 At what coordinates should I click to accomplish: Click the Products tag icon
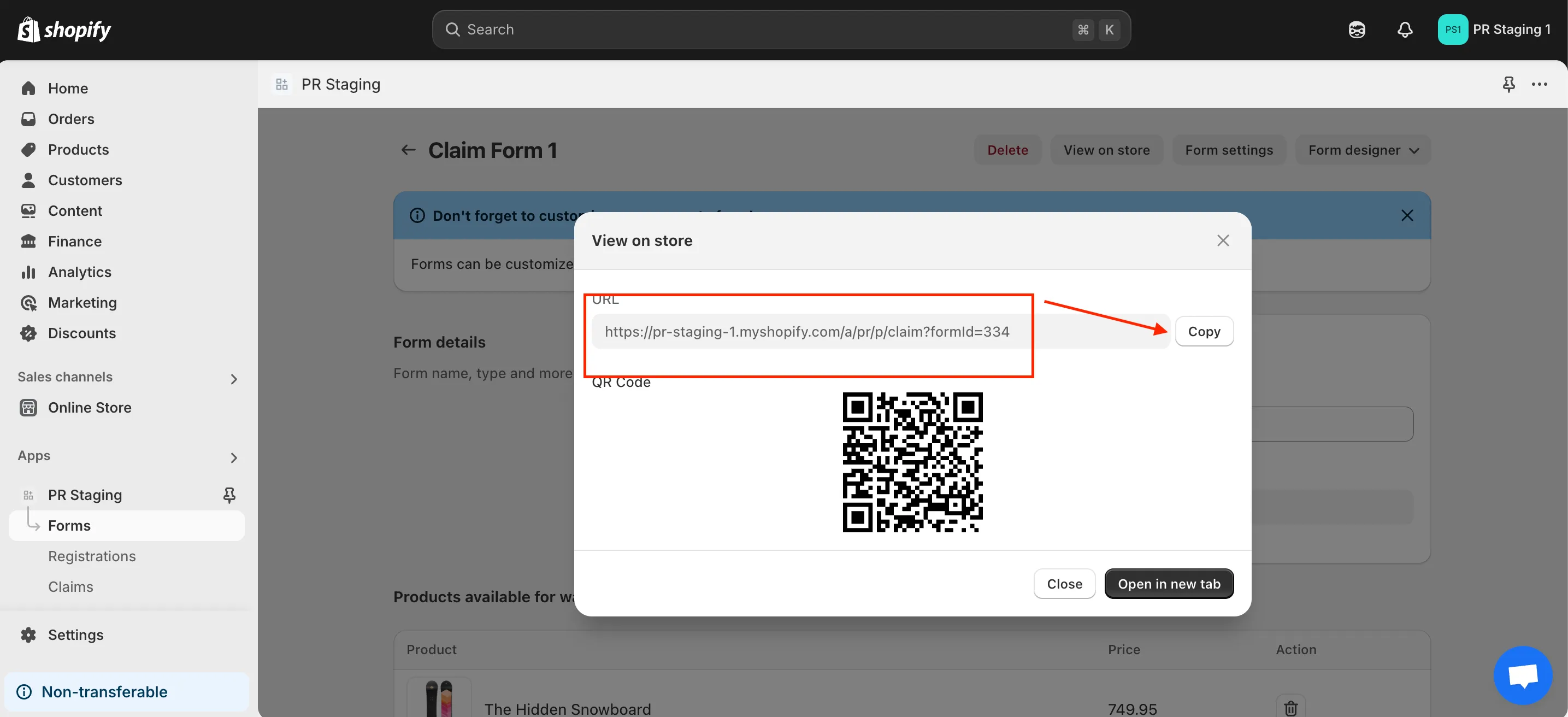pos(28,149)
